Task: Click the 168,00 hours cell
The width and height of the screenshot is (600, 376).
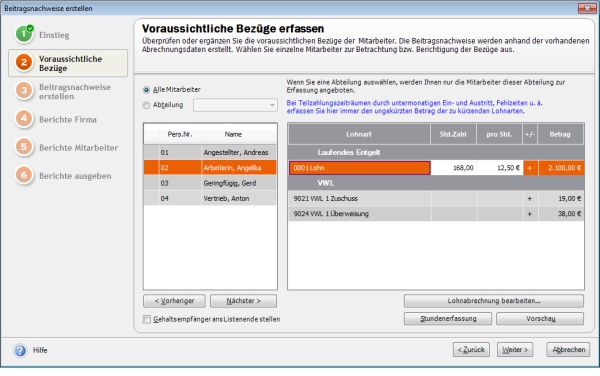Action: (453, 168)
